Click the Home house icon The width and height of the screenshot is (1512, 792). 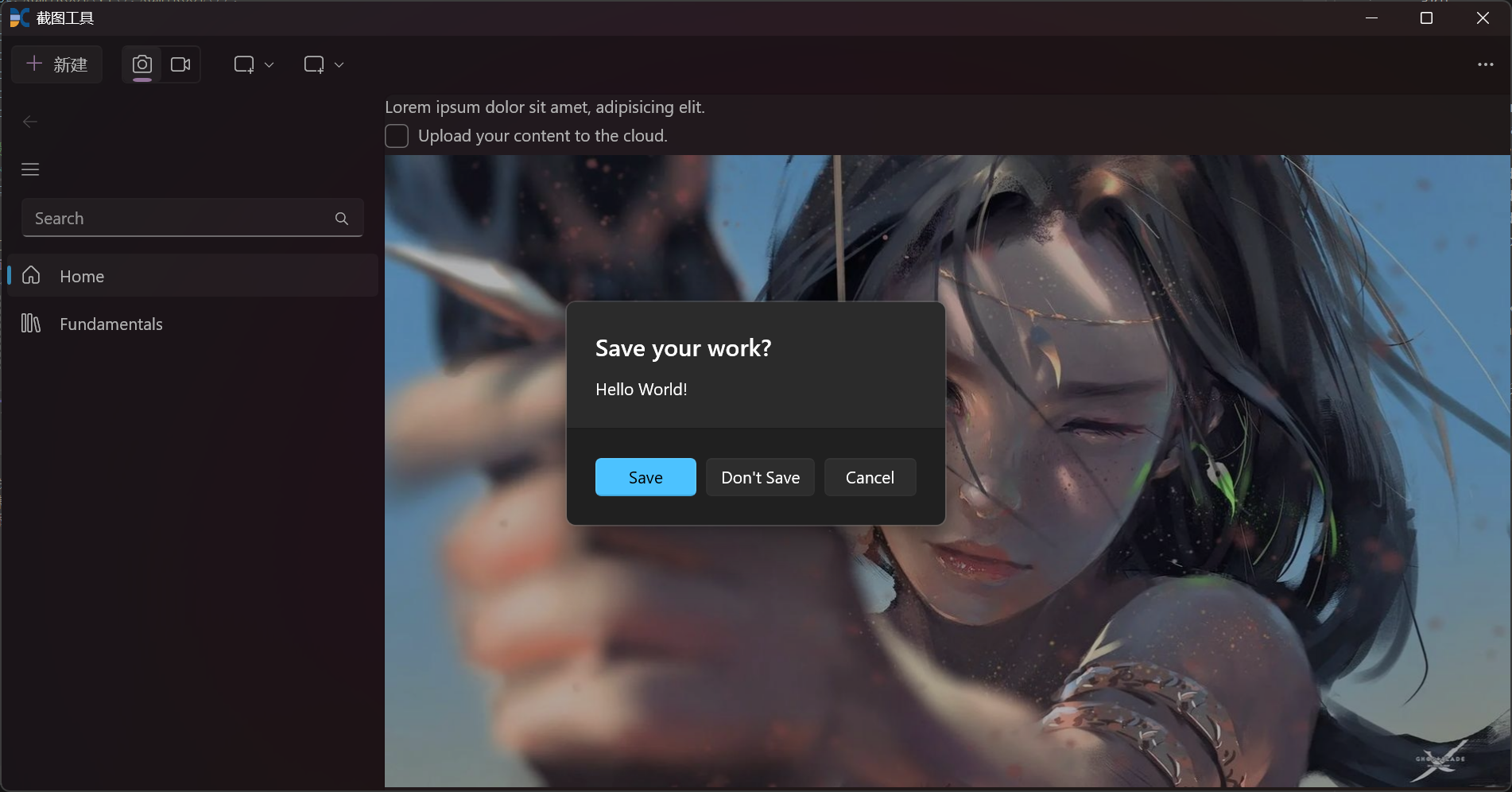pyautogui.click(x=31, y=275)
